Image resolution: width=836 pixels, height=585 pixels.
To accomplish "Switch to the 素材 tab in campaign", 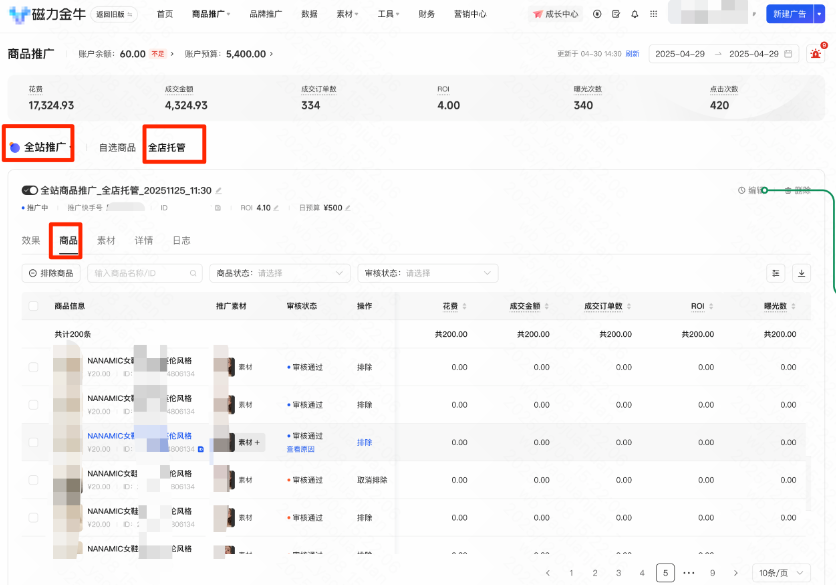I will pyautogui.click(x=106, y=241).
